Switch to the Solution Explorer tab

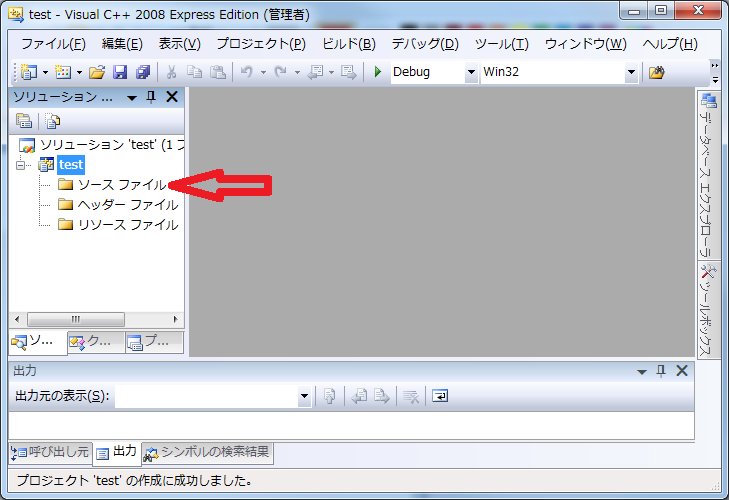click(38, 343)
